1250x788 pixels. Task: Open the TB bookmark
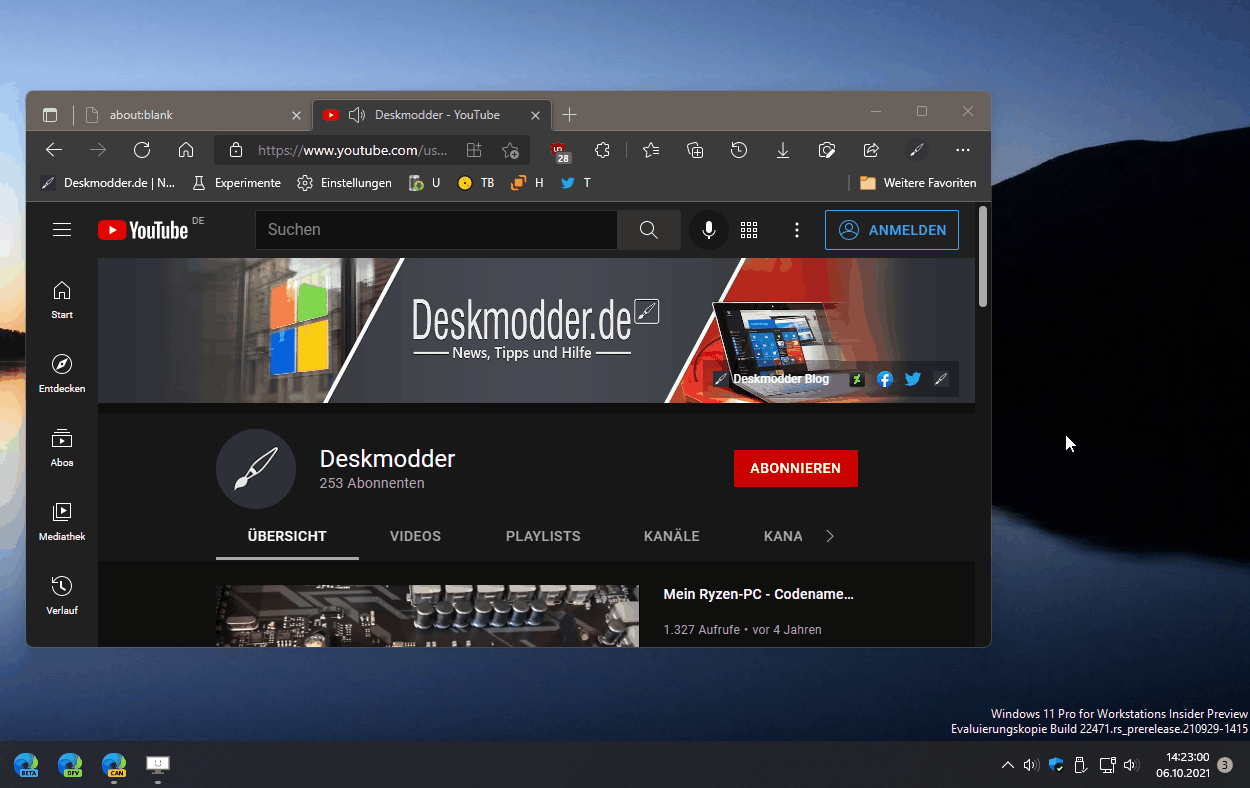coord(476,183)
